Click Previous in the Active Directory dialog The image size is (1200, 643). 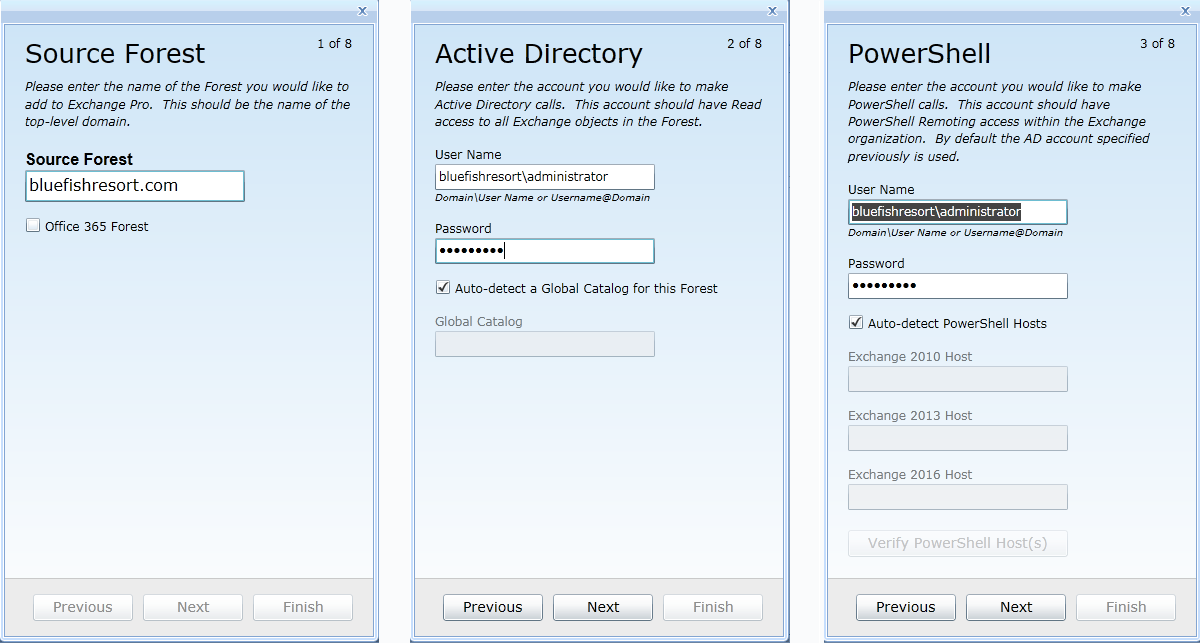(493, 607)
